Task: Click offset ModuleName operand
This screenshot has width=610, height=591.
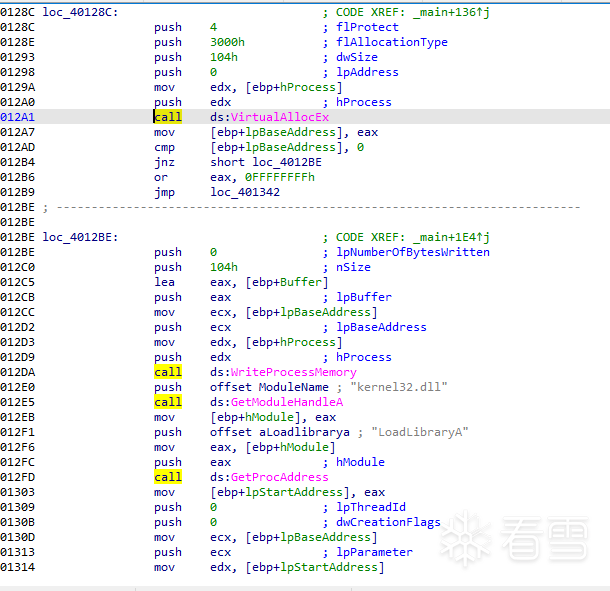Action: (269, 387)
